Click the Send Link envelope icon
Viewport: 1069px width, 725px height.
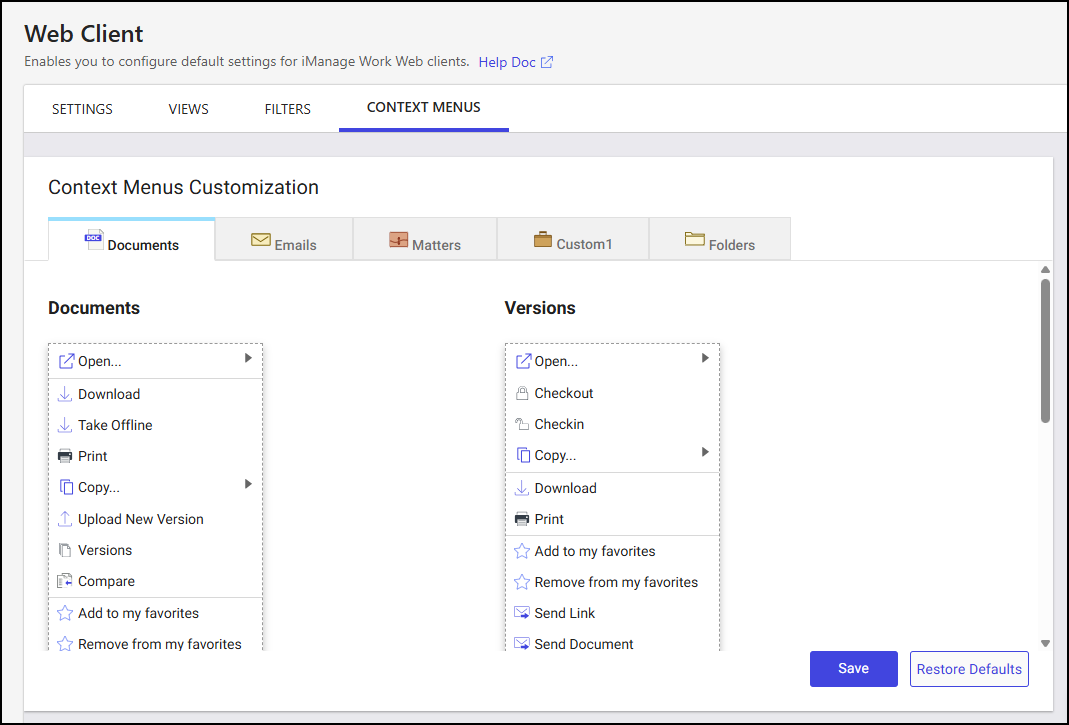click(522, 612)
